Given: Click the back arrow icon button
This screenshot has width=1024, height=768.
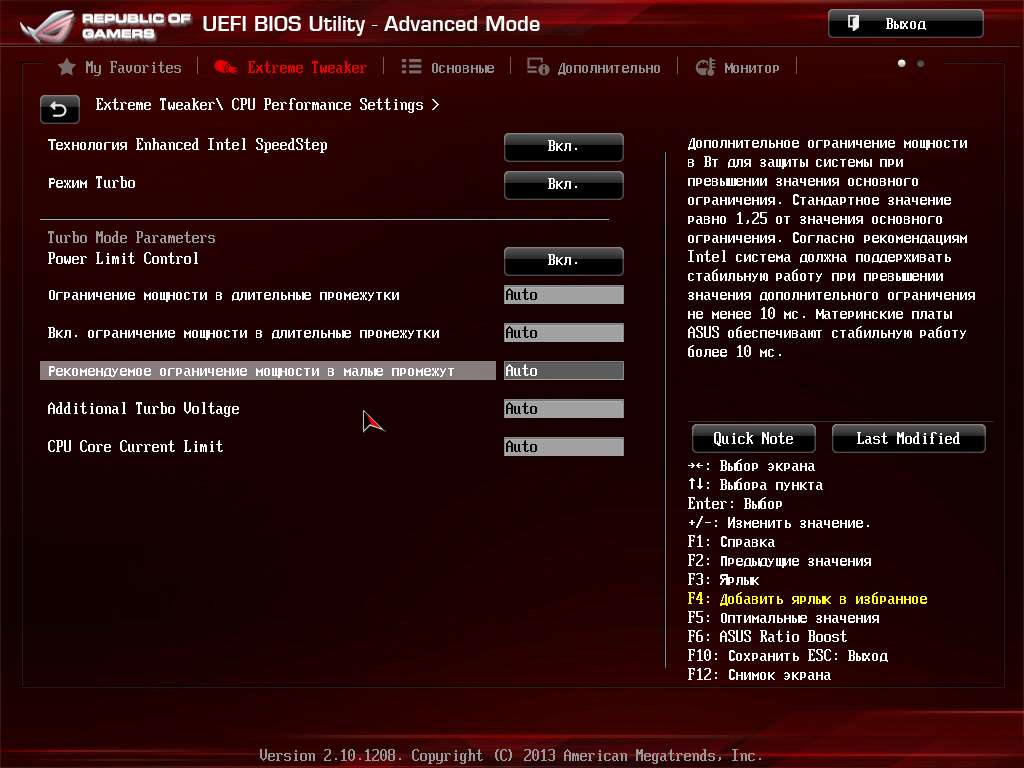Looking at the screenshot, I should pos(59,109).
